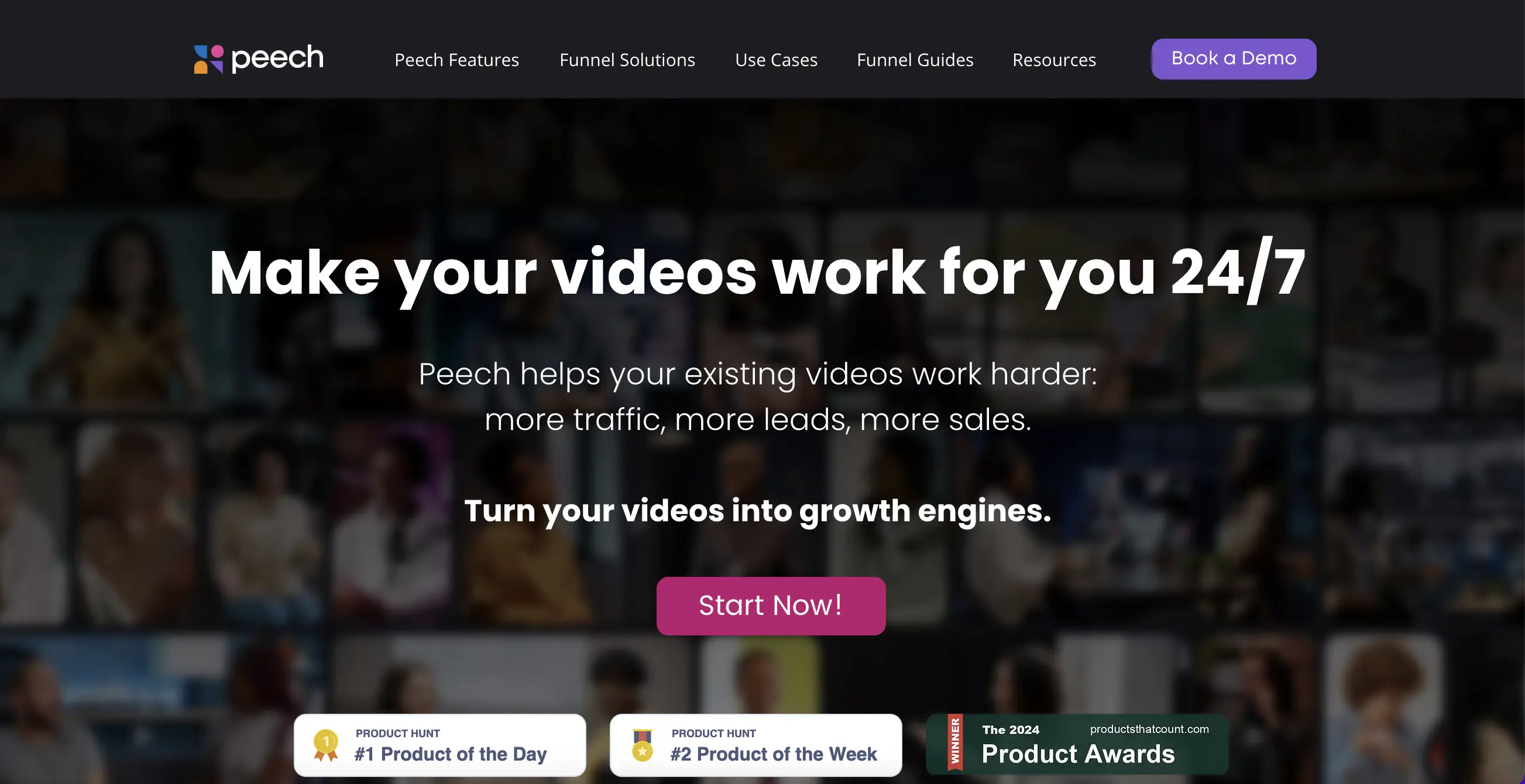Click the peech wordmark text
1525x784 pixels.
coord(277,59)
